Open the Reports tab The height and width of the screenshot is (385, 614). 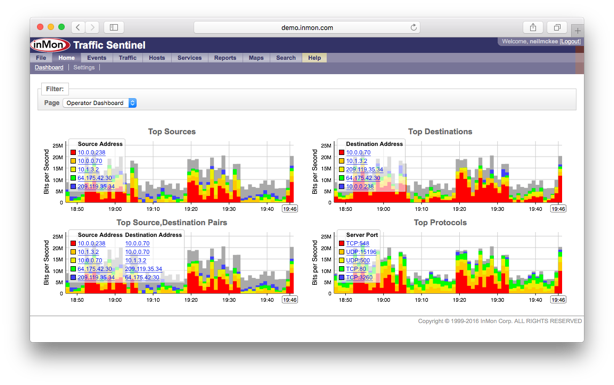(x=225, y=58)
